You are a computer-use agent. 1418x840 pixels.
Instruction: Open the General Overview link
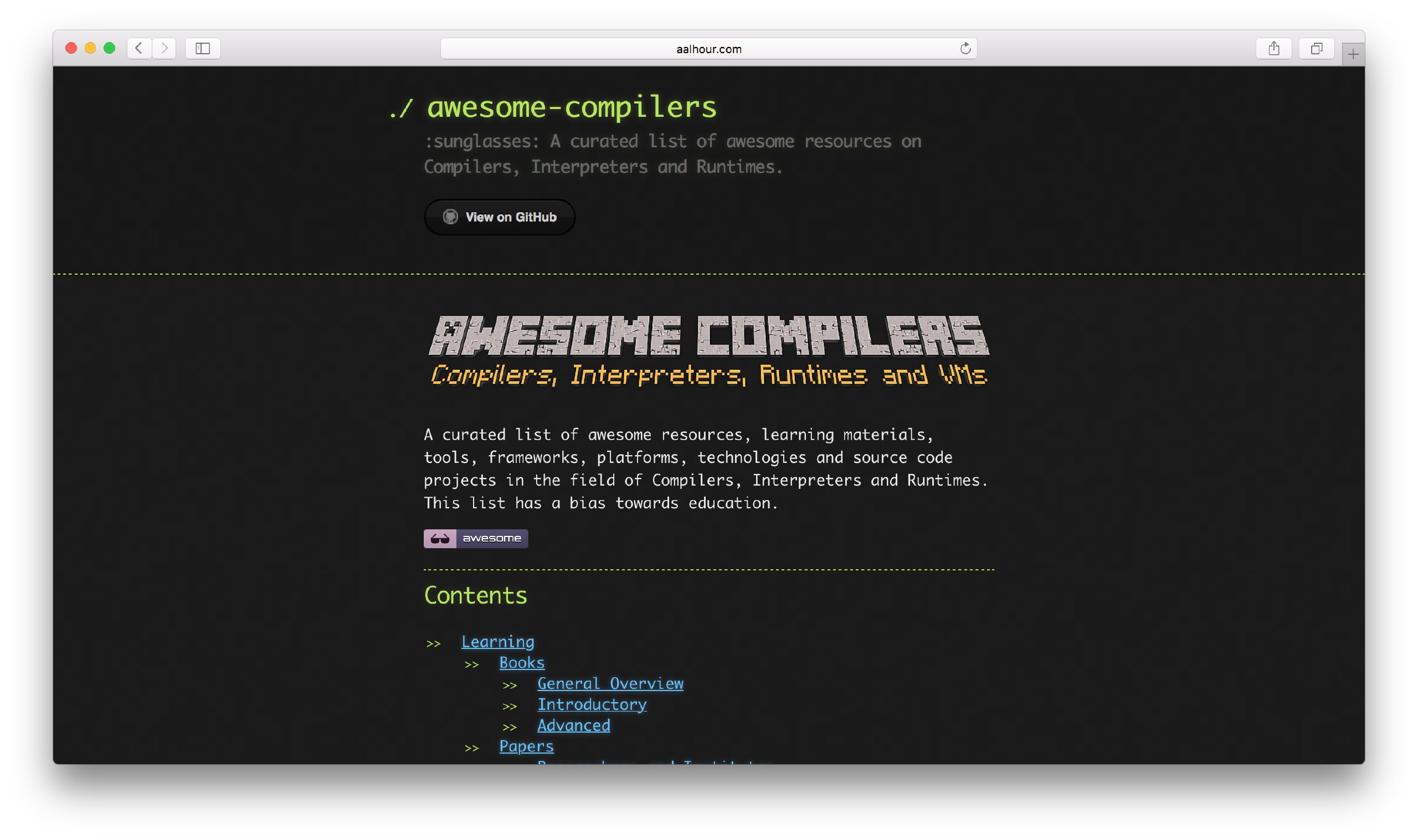tap(610, 683)
